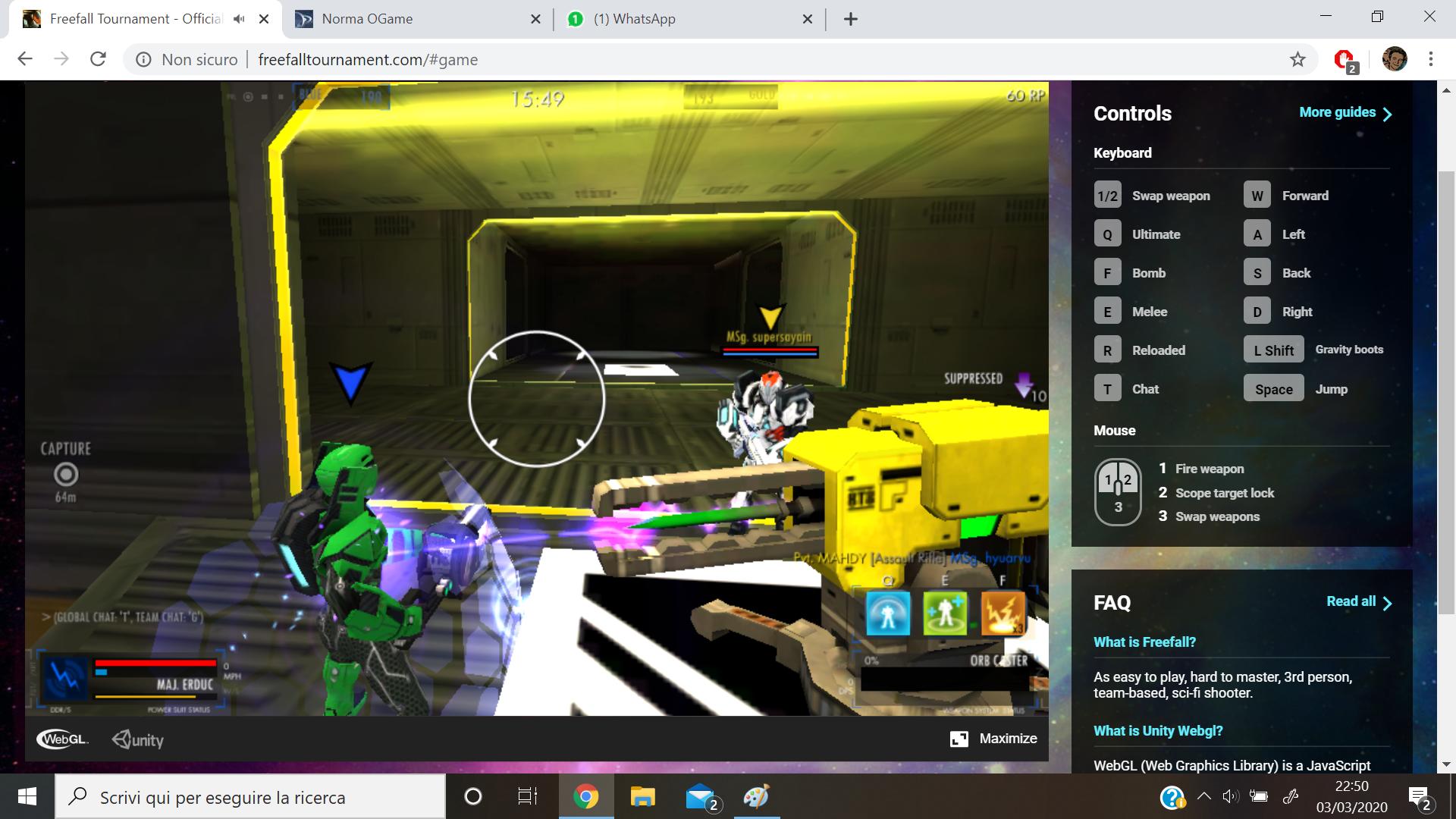Open a new browser tab
Image resolution: width=1456 pixels, height=819 pixels.
pyautogui.click(x=851, y=19)
